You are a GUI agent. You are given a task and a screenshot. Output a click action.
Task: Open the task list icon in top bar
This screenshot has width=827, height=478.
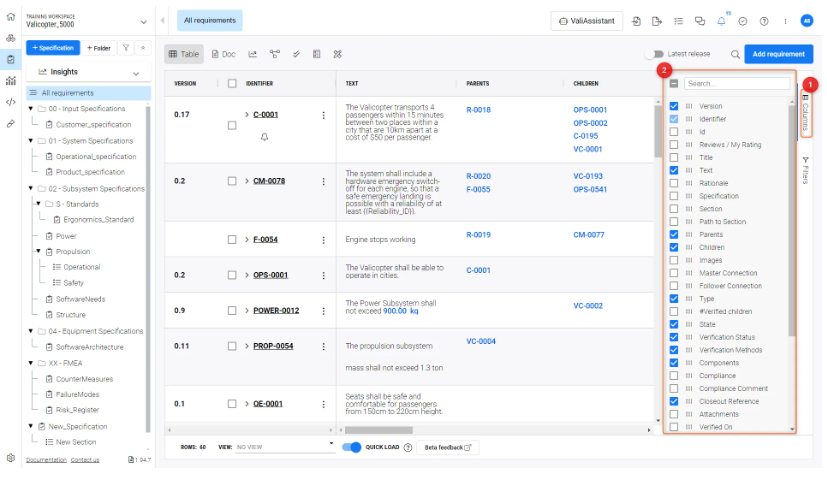(678, 21)
